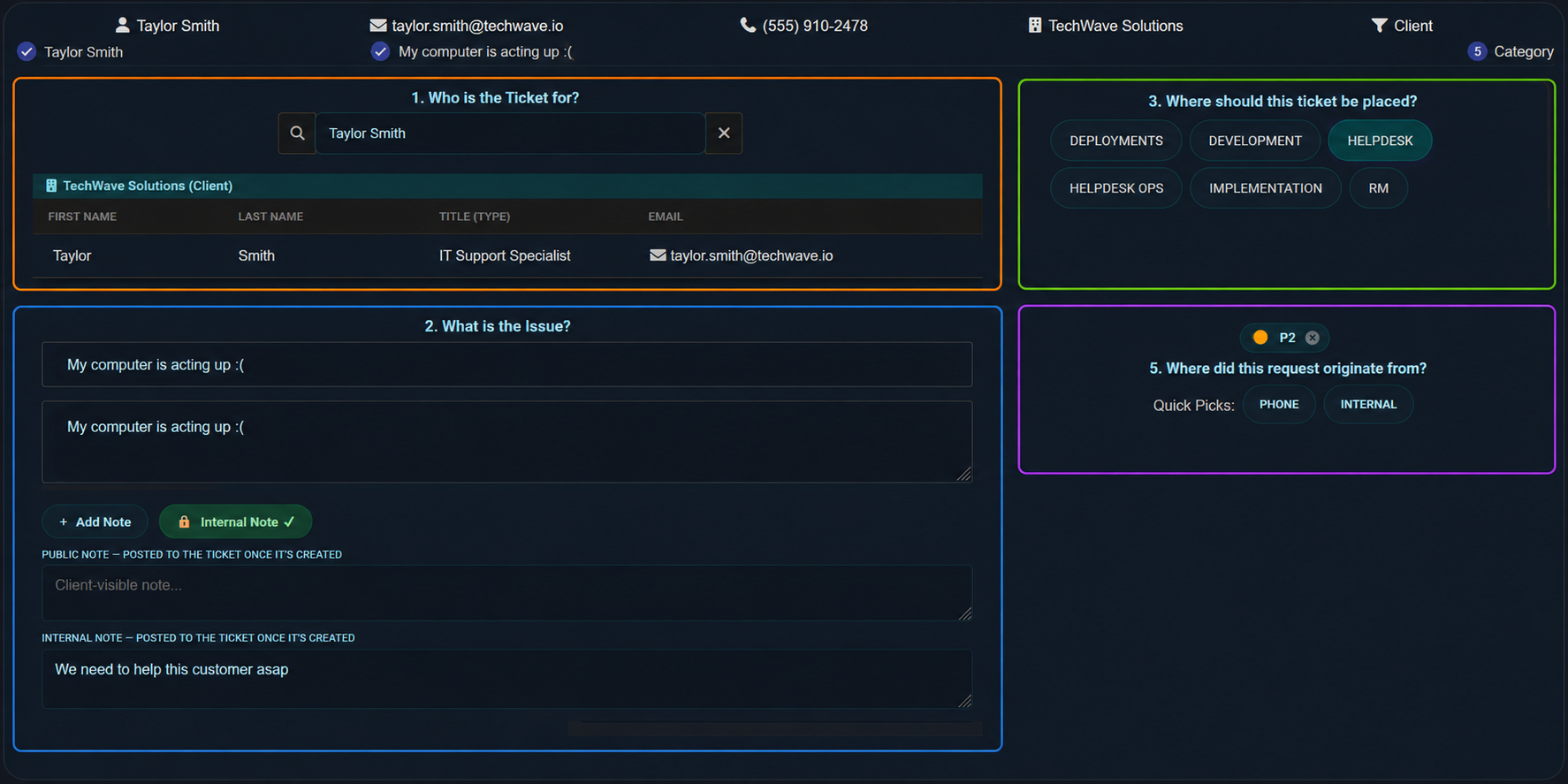The height and width of the screenshot is (784, 1568).
Task: Select the DEVELOPMENT board
Action: pos(1255,141)
